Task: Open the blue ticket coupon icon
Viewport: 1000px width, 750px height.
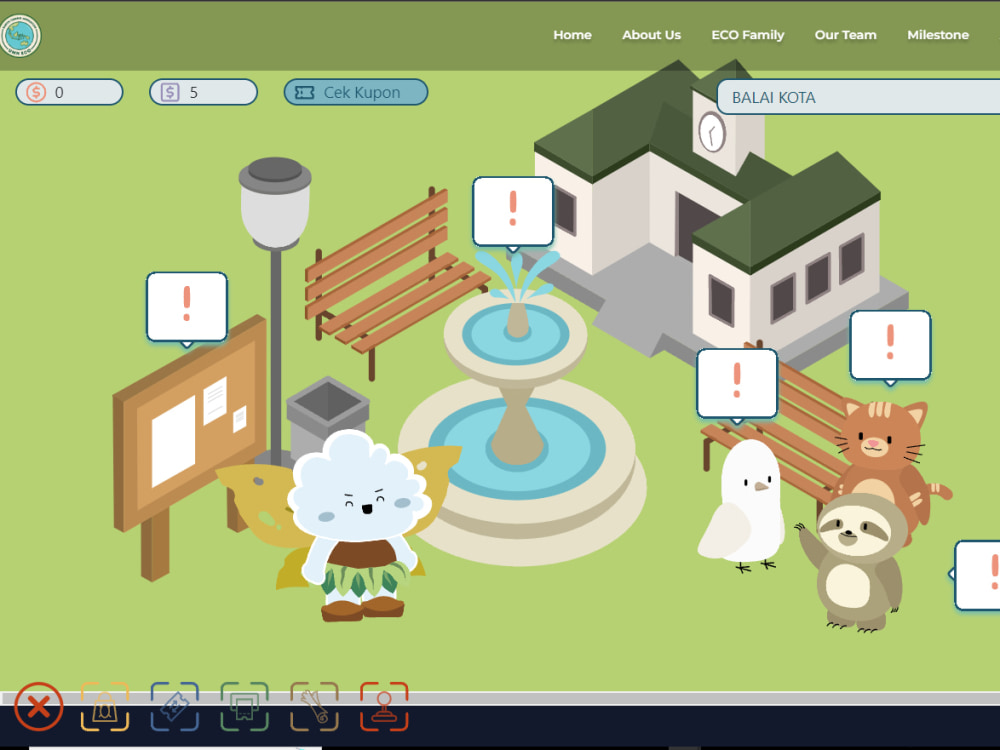Action: 175,707
